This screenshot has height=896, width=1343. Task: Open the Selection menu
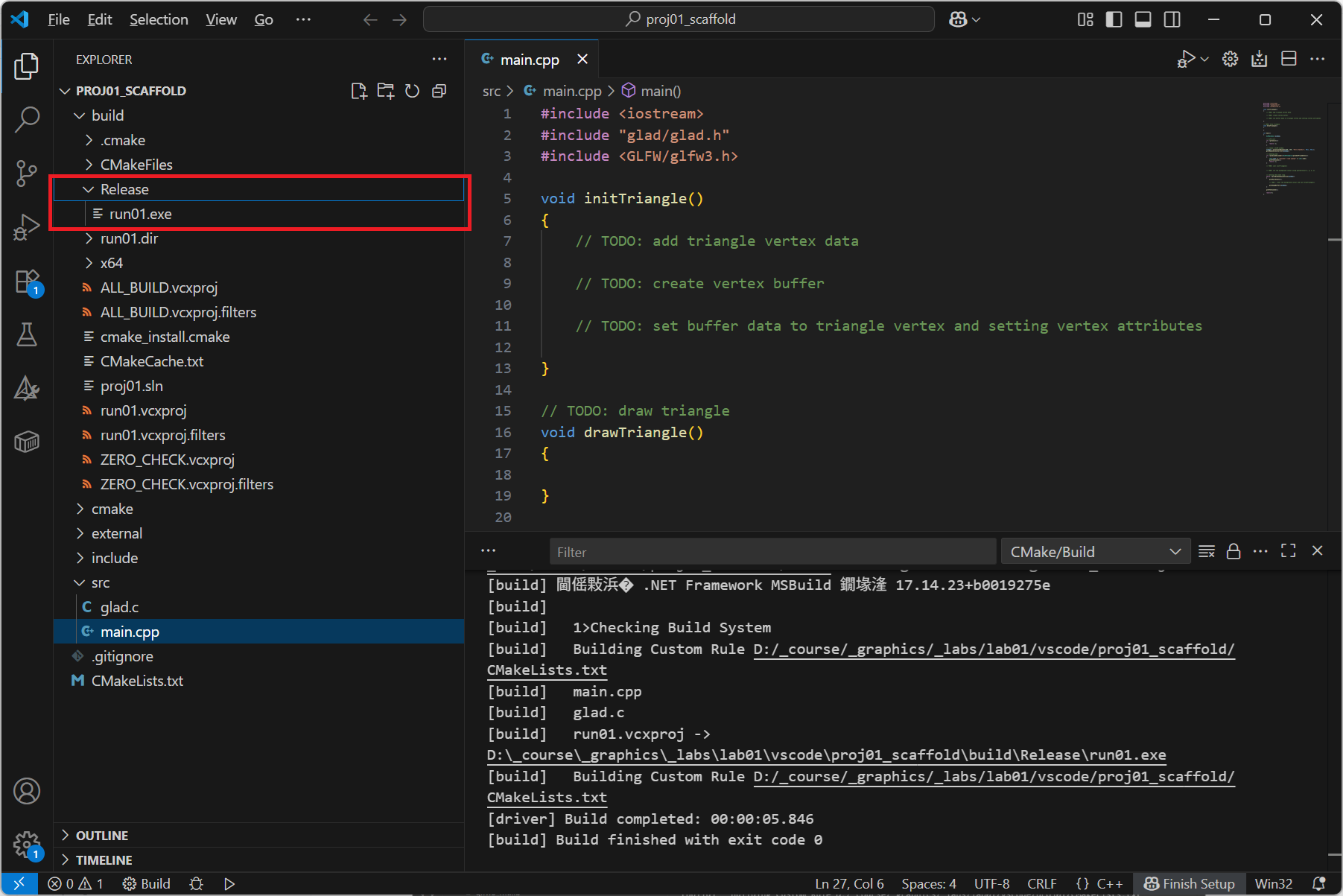click(159, 19)
